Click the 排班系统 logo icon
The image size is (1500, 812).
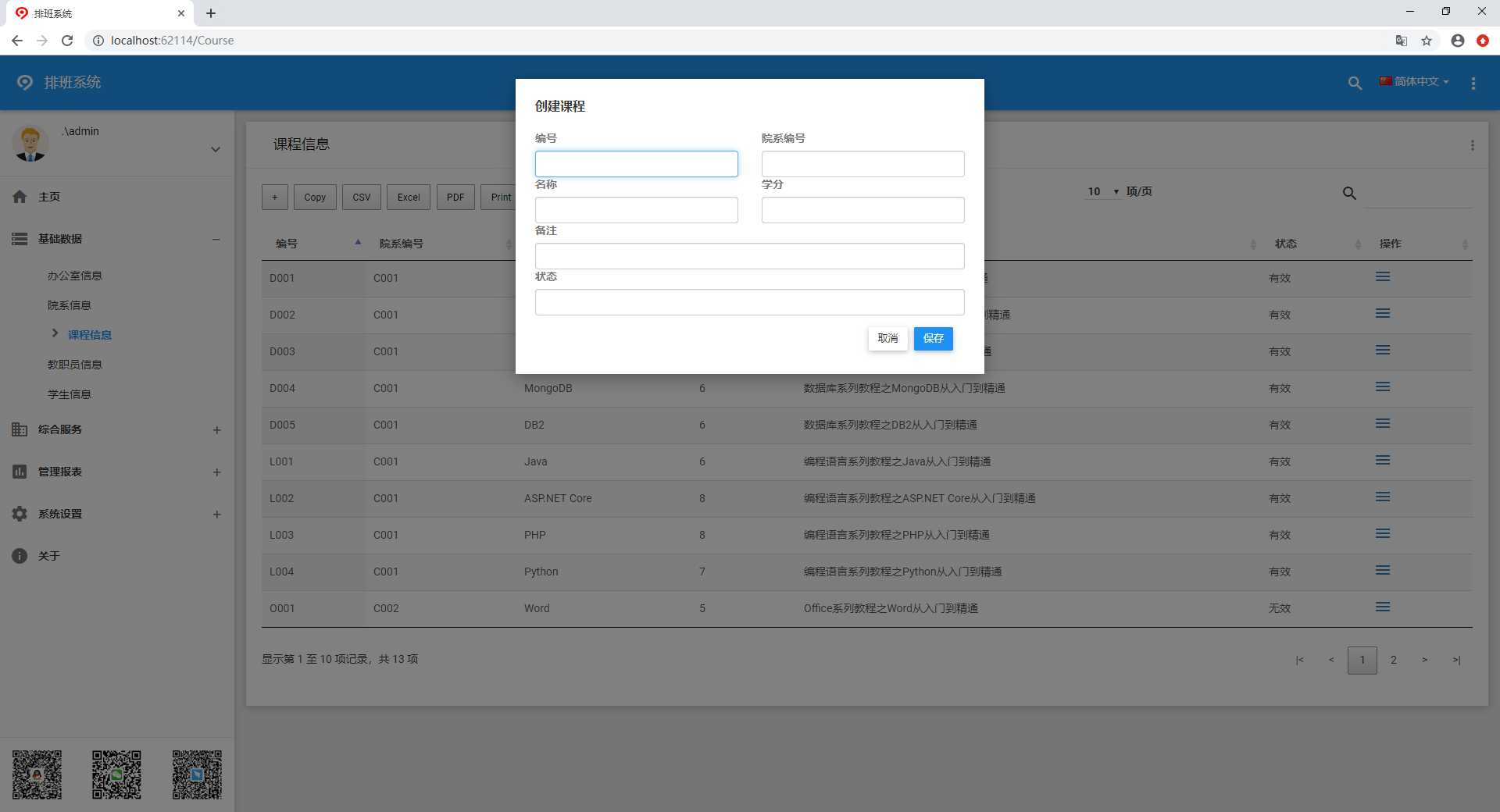25,82
